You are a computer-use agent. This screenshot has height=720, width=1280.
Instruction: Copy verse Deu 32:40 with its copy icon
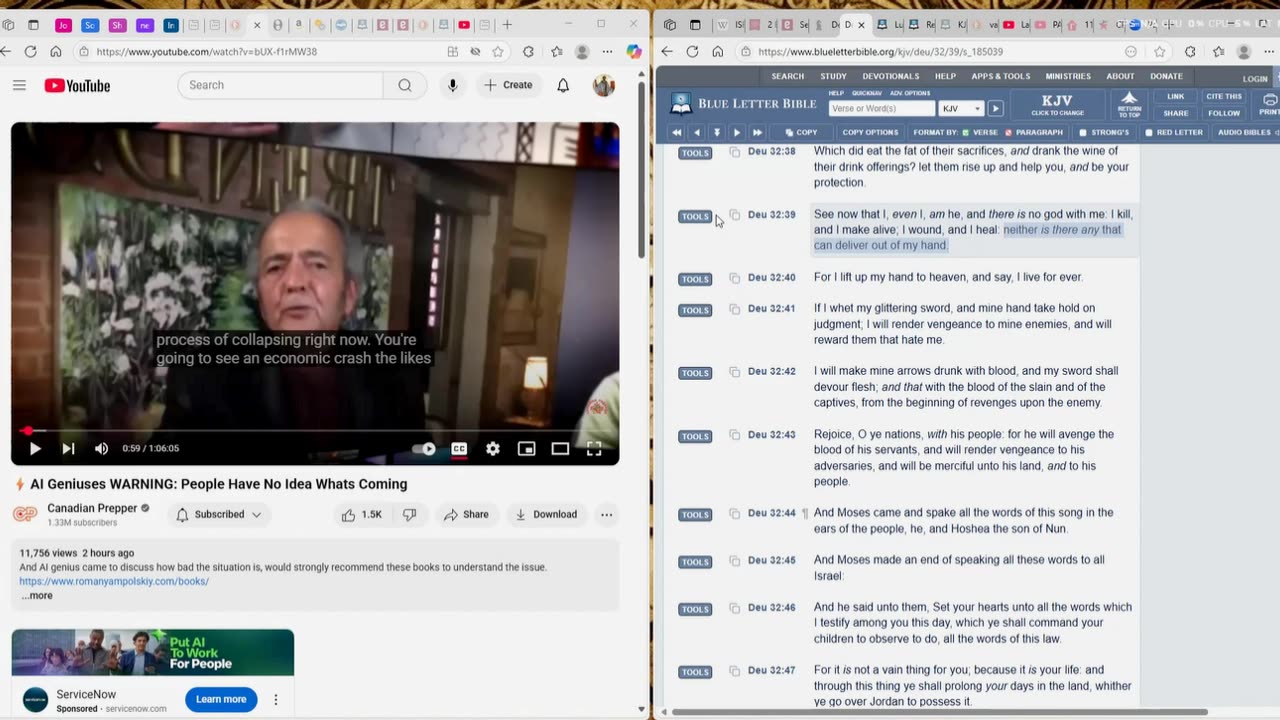coord(734,279)
